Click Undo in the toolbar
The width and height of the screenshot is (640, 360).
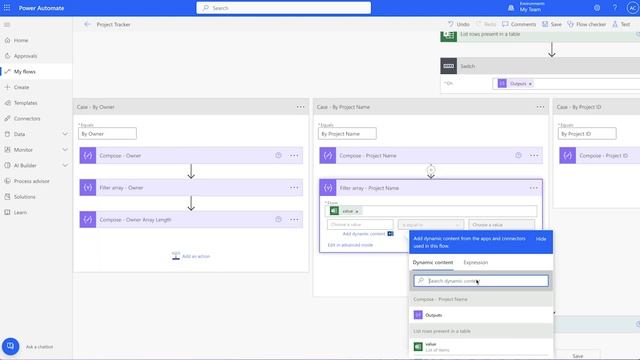pos(459,24)
